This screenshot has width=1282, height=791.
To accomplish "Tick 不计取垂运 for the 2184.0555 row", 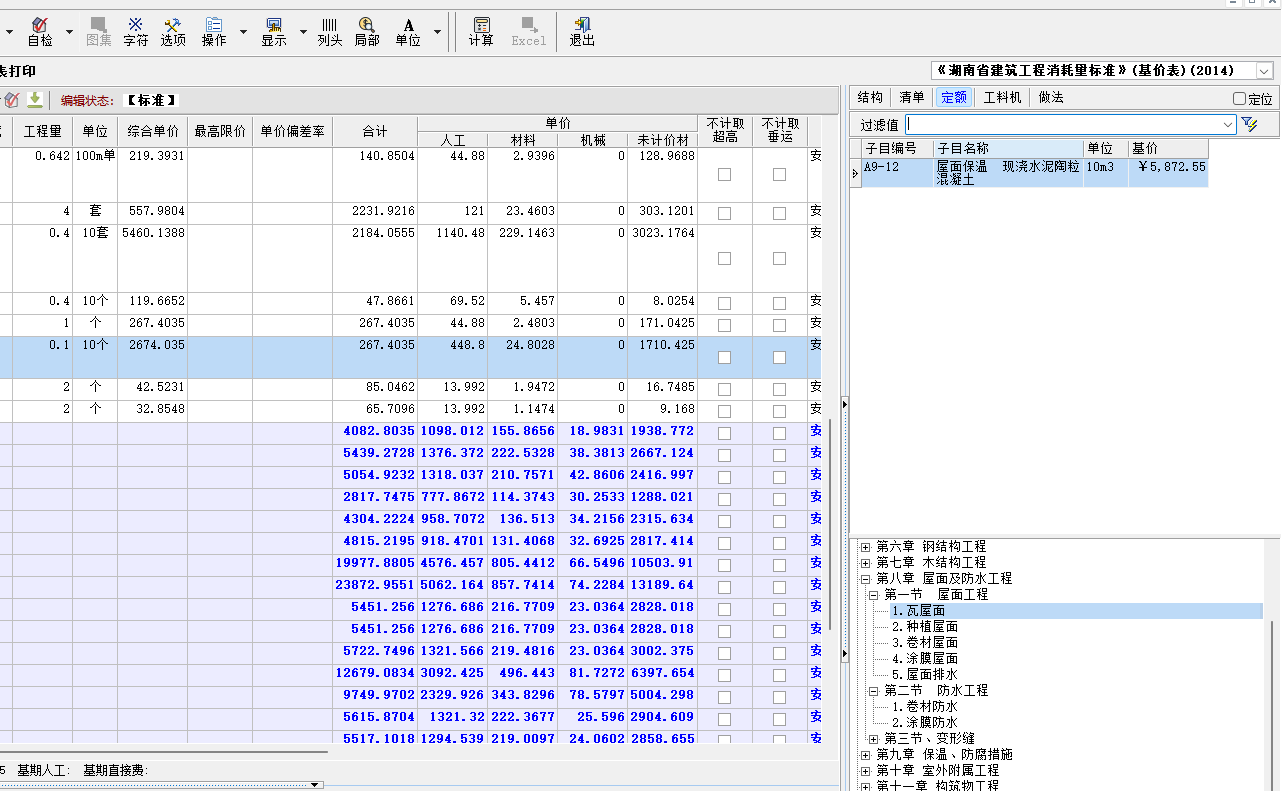I will [779, 258].
